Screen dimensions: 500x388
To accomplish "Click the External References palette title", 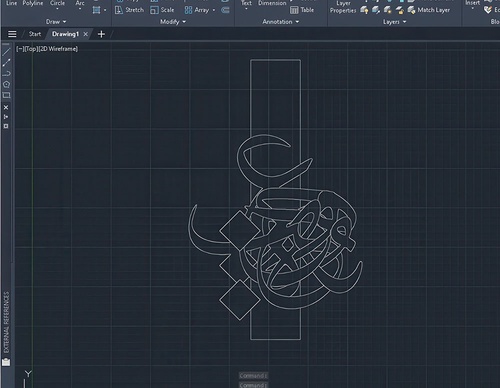I will pos(6,322).
